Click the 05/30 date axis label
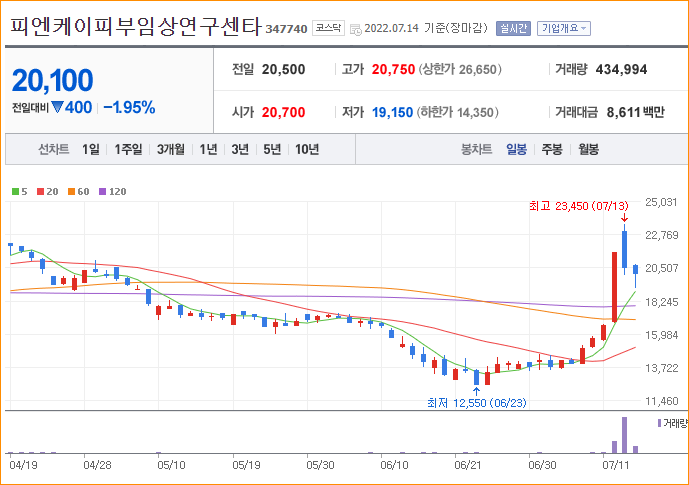689x485 pixels. (x=320, y=465)
